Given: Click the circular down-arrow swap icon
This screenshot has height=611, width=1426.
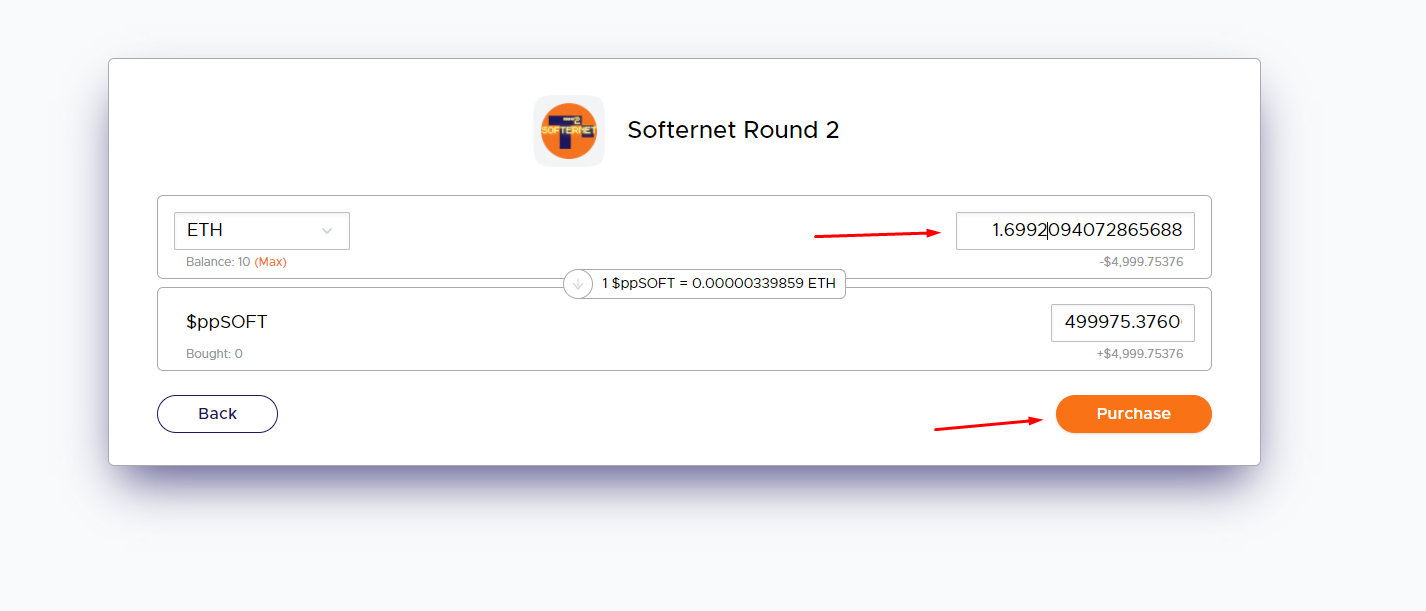Looking at the screenshot, I should (x=578, y=284).
